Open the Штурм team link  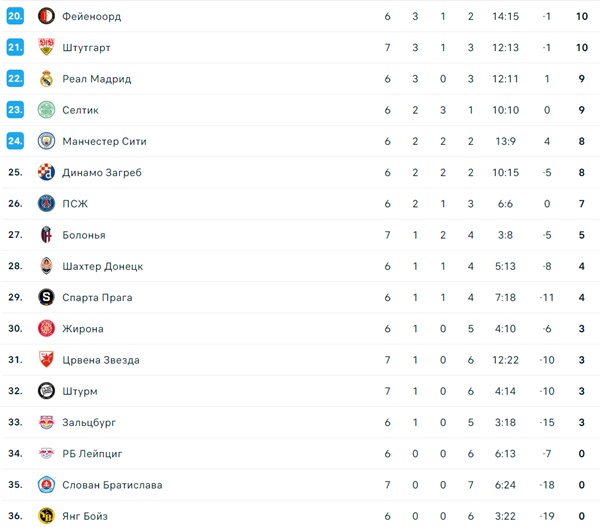tap(80, 391)
